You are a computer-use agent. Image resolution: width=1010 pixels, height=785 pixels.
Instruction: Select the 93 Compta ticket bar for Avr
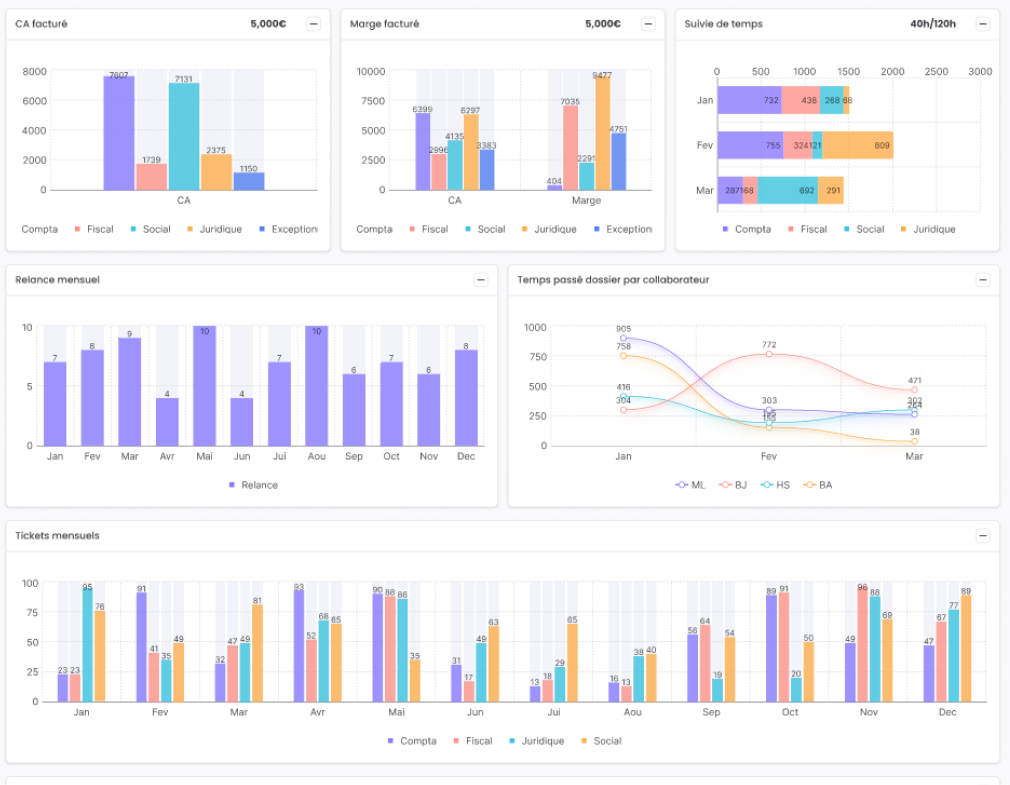299,646
